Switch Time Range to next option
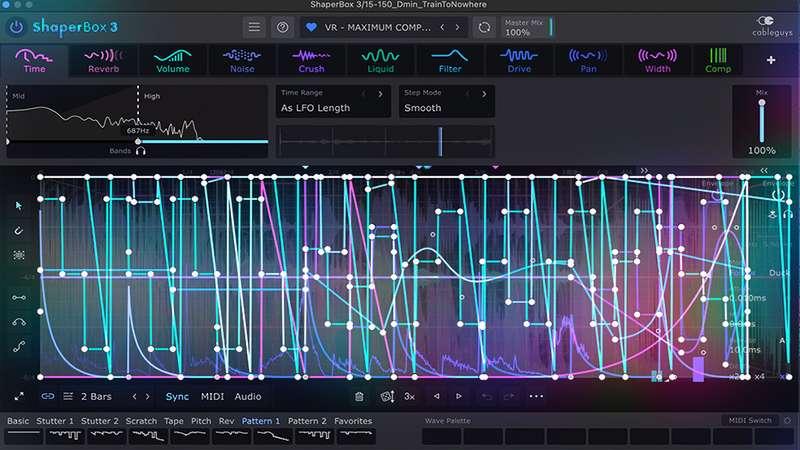The width and height of the screenshot is (800, 450). point(380,94)
